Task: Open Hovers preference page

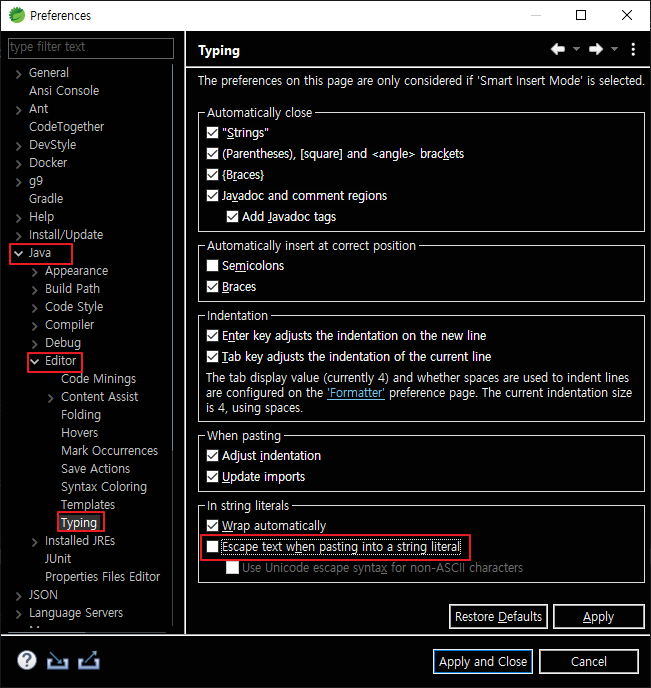Action: pos(79,433)
